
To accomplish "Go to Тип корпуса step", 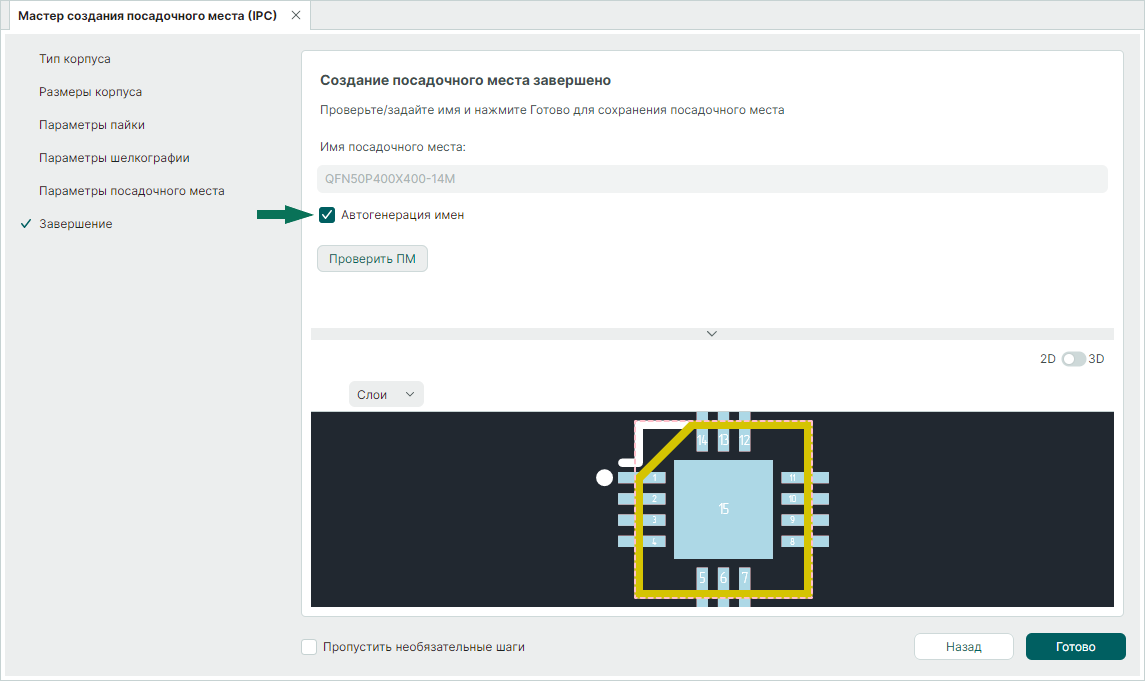I will pos(75,59).
